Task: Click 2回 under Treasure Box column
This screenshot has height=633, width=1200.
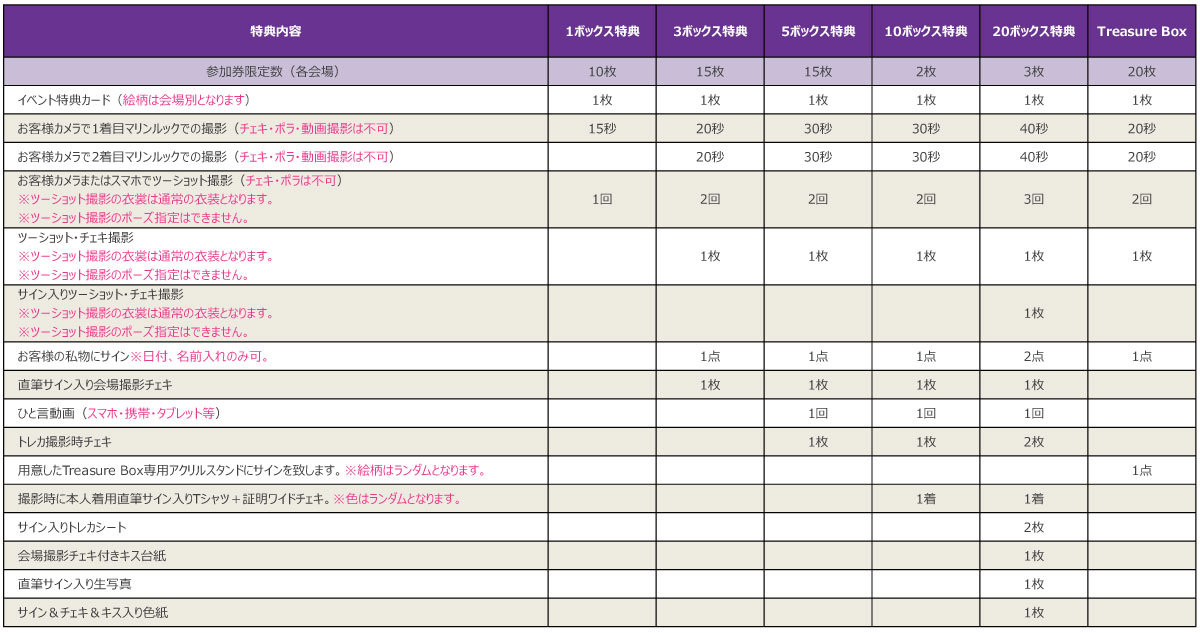Action: [1142, 199]
